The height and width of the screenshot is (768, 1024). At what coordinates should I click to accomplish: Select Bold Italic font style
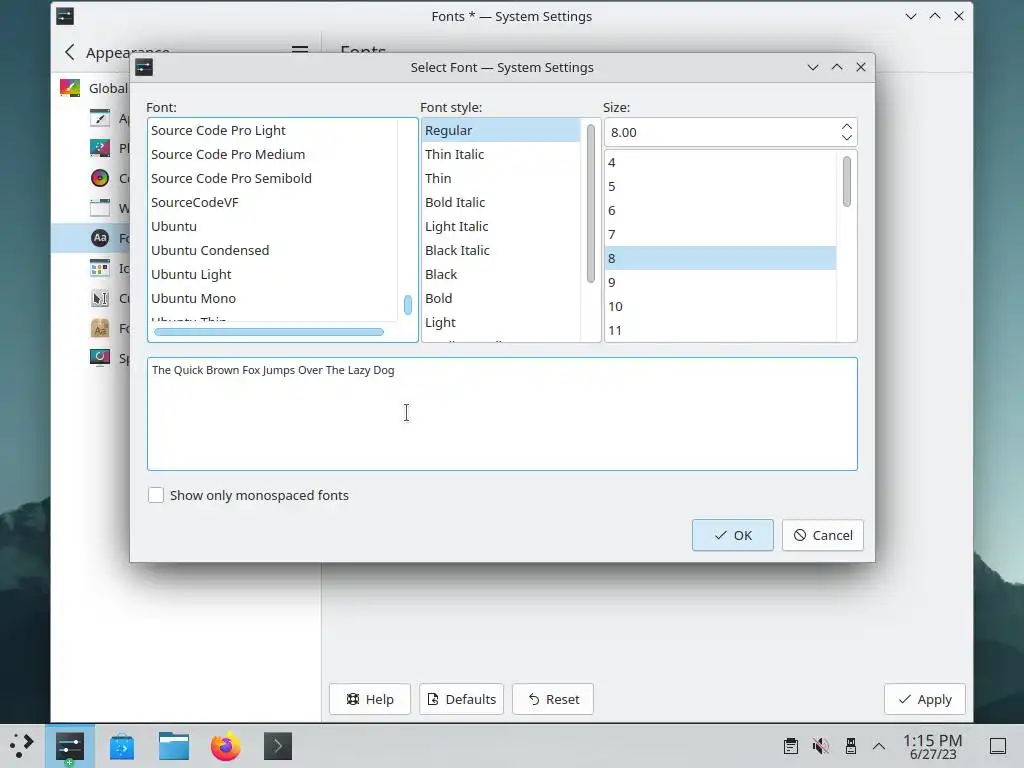(501, 202)
